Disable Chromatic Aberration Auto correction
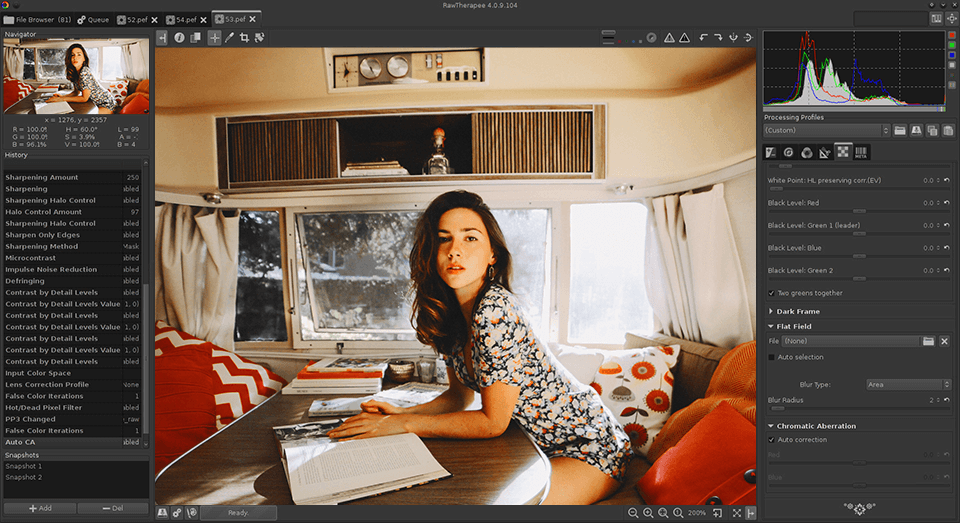 tap(771, 440)
